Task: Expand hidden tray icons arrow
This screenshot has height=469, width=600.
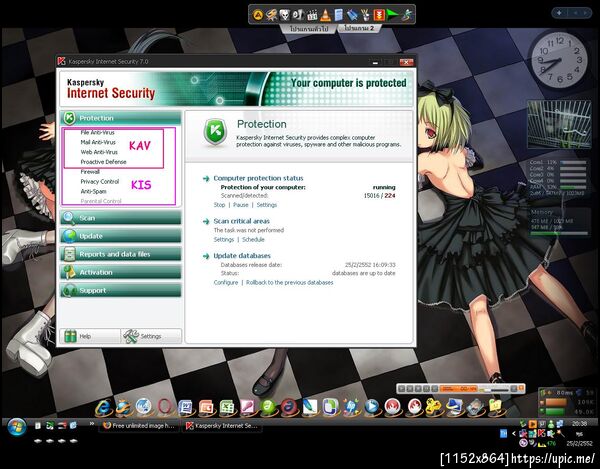Action: click(514, 433)
